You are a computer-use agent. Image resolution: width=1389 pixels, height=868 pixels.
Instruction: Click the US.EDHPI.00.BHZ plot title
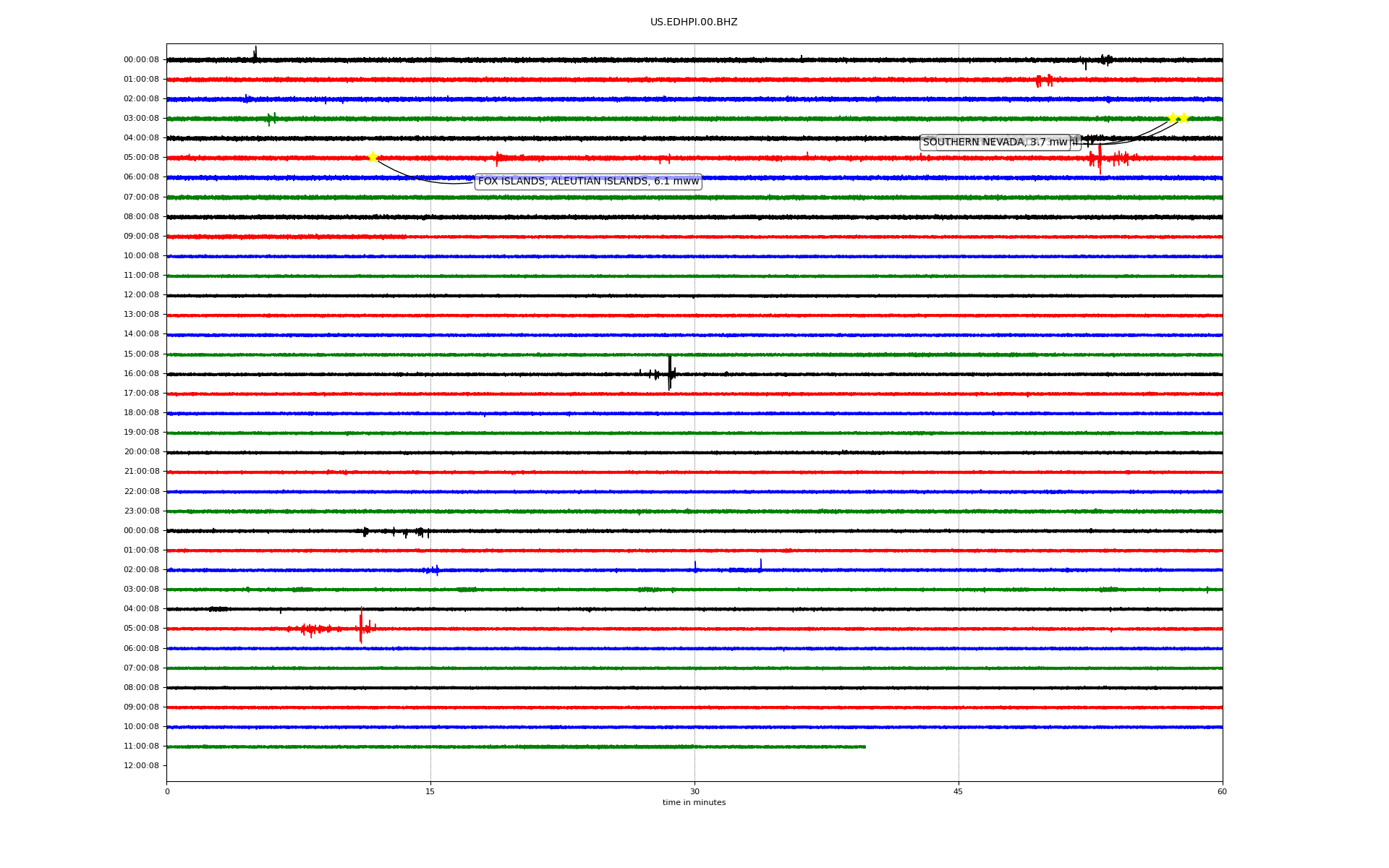click(694, 22)
